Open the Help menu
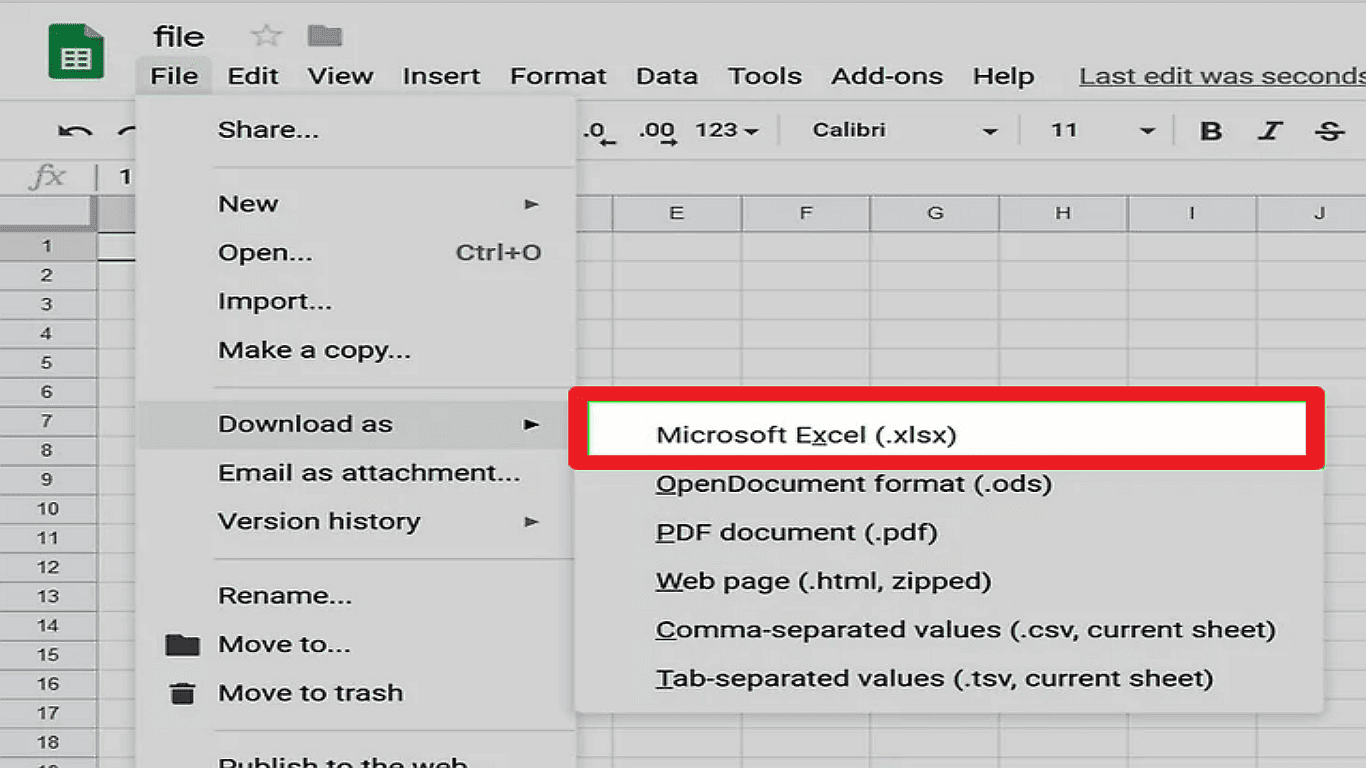Screen dimensions: 1366x768 point(1003,76)
